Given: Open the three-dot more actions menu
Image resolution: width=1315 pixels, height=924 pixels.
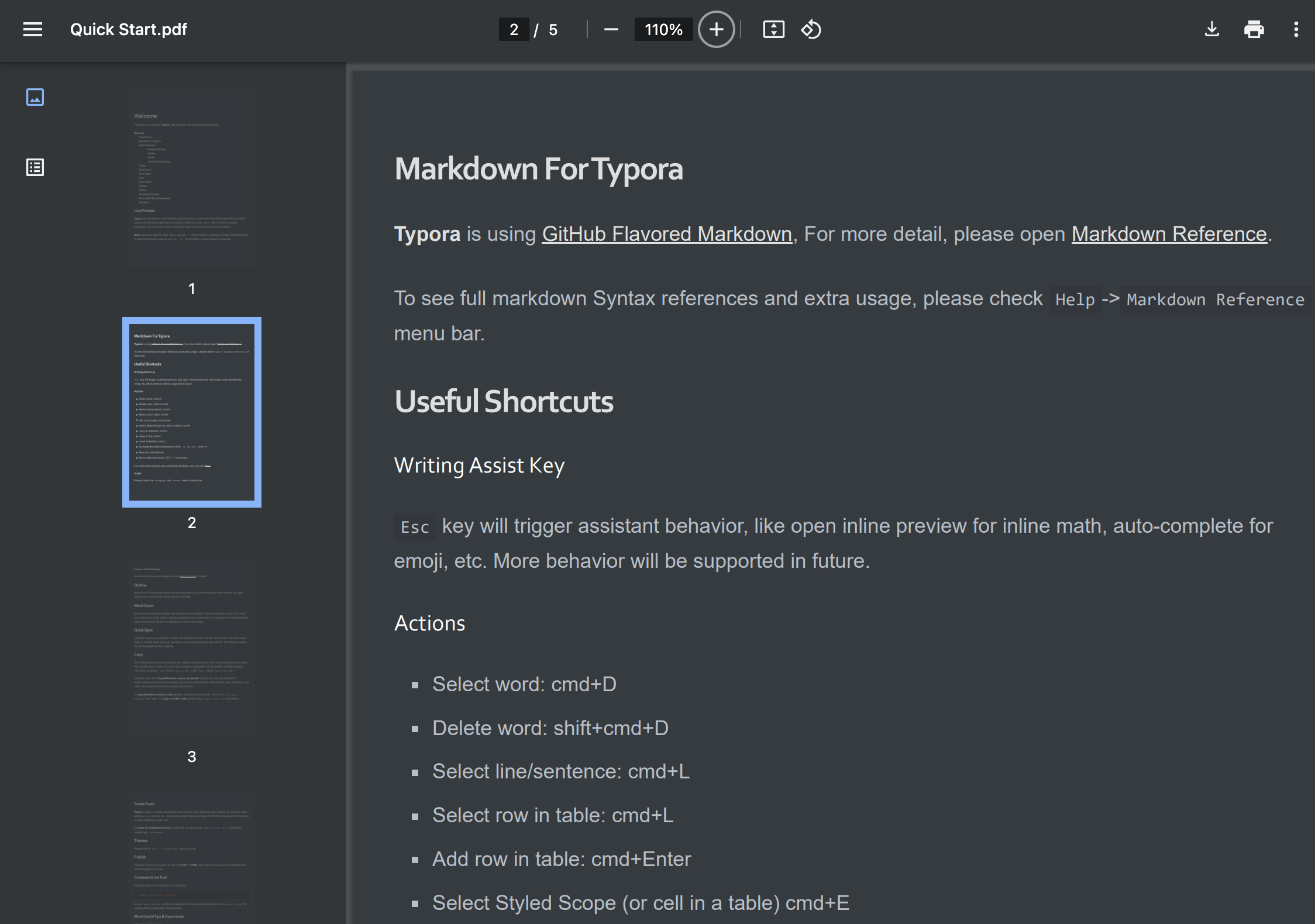Looking at the screenshot, I should tap(1296, 29).
